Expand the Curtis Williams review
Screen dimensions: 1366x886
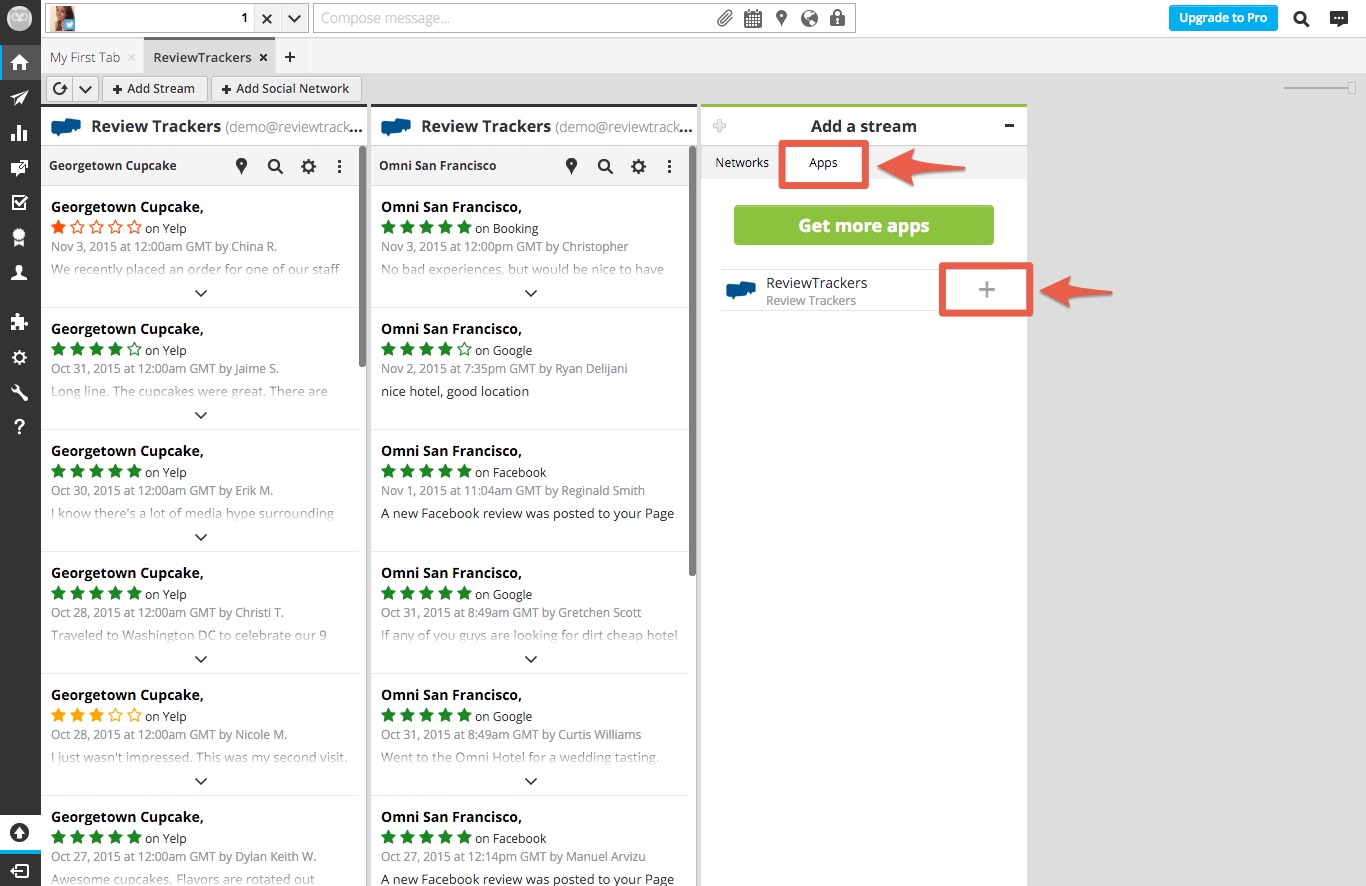click(531, 781)
